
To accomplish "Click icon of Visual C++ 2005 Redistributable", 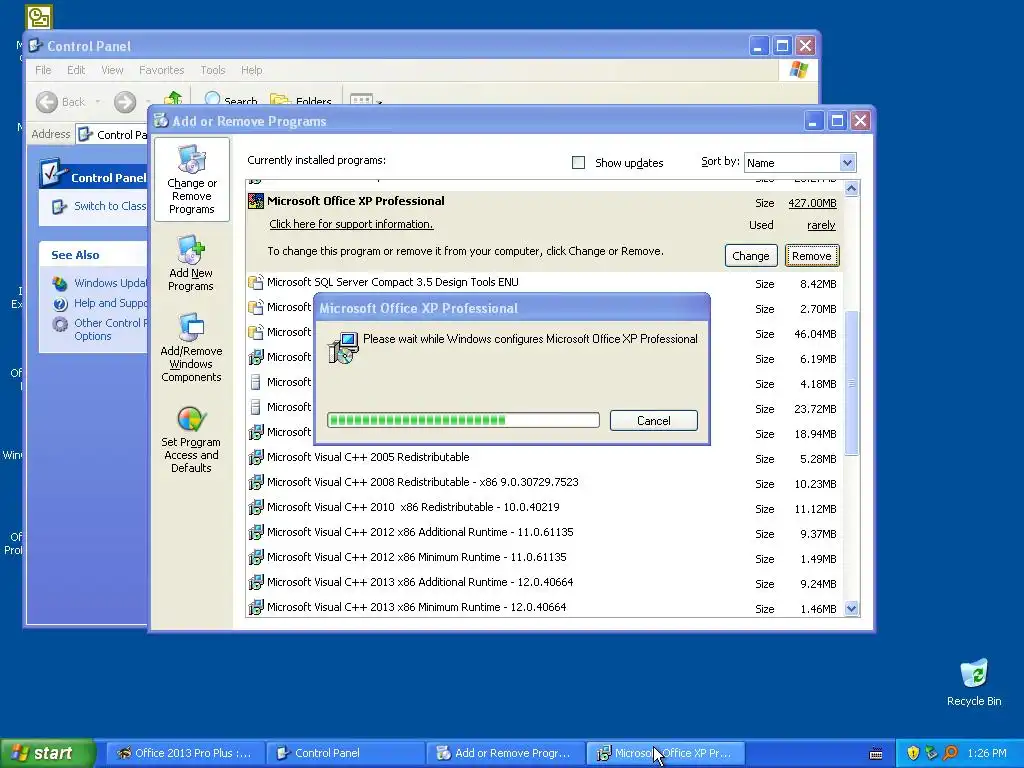I will coord(256,457).
